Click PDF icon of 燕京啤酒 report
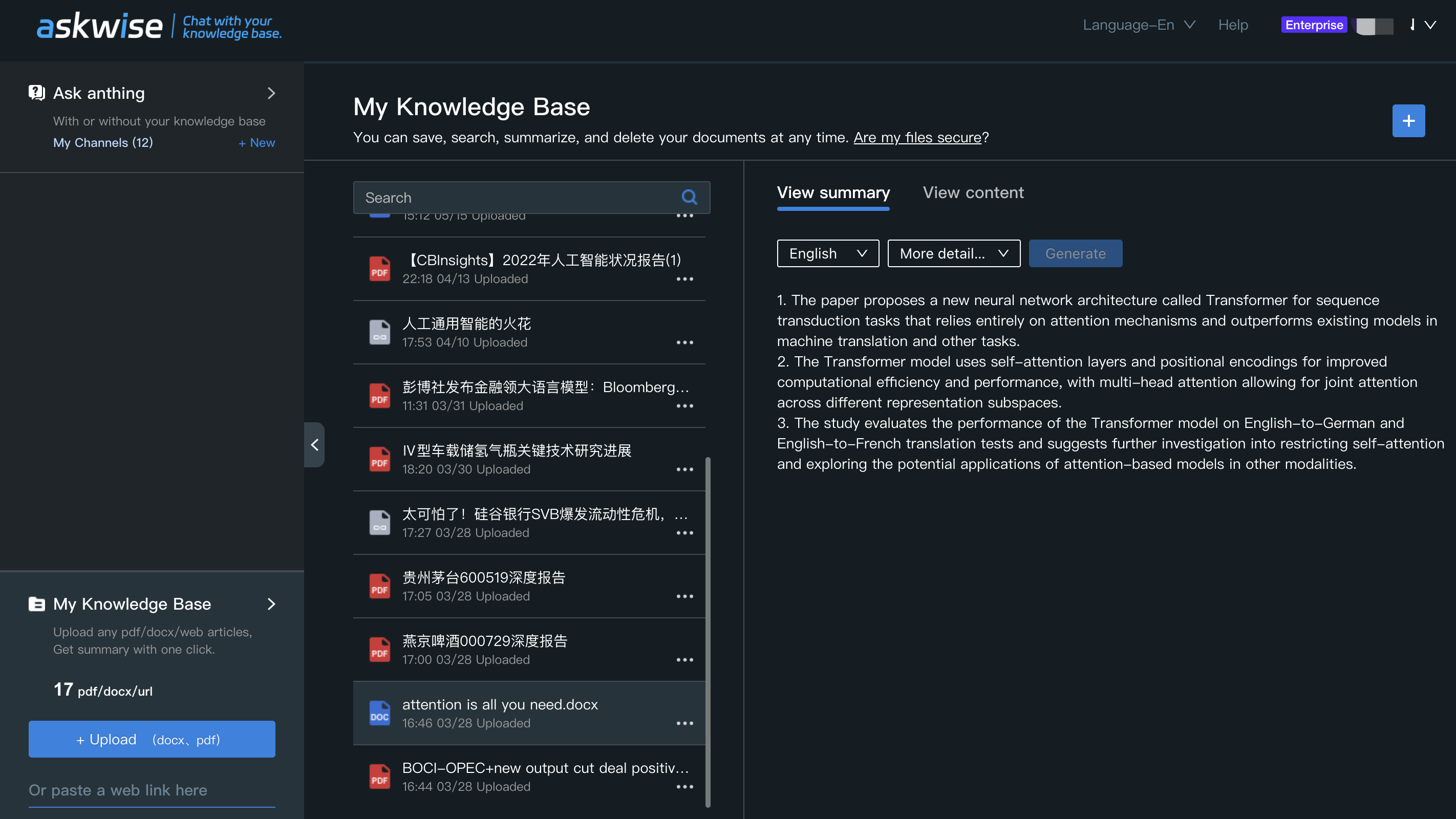This screenshot has width=1456, height=819. [379, 650]
